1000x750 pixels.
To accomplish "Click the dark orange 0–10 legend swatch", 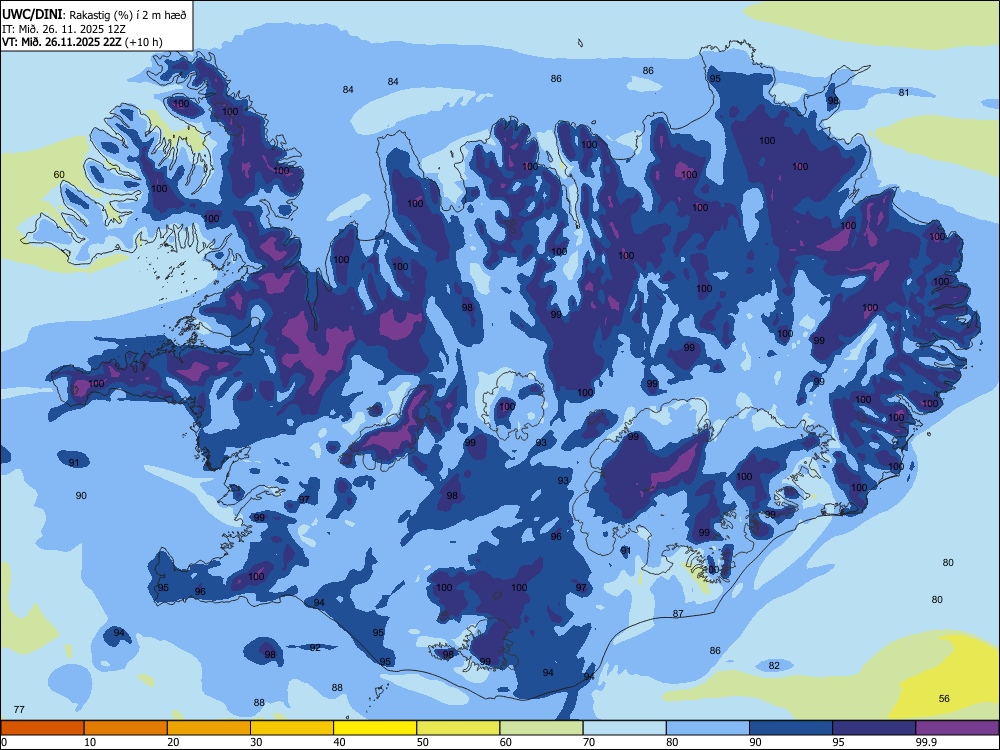I will (x=42, y=728).
